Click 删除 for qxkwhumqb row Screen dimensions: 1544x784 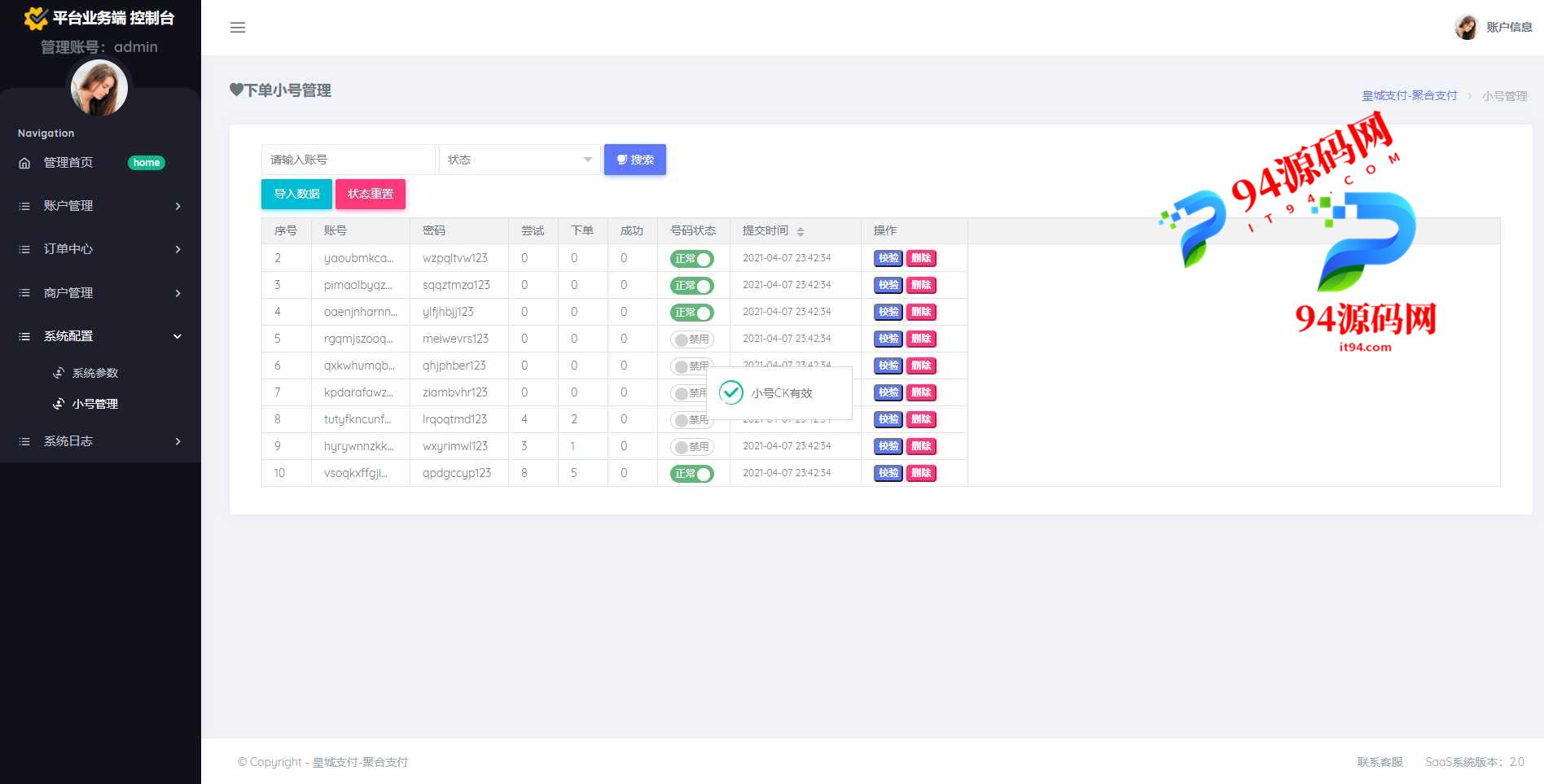point(921,366)
